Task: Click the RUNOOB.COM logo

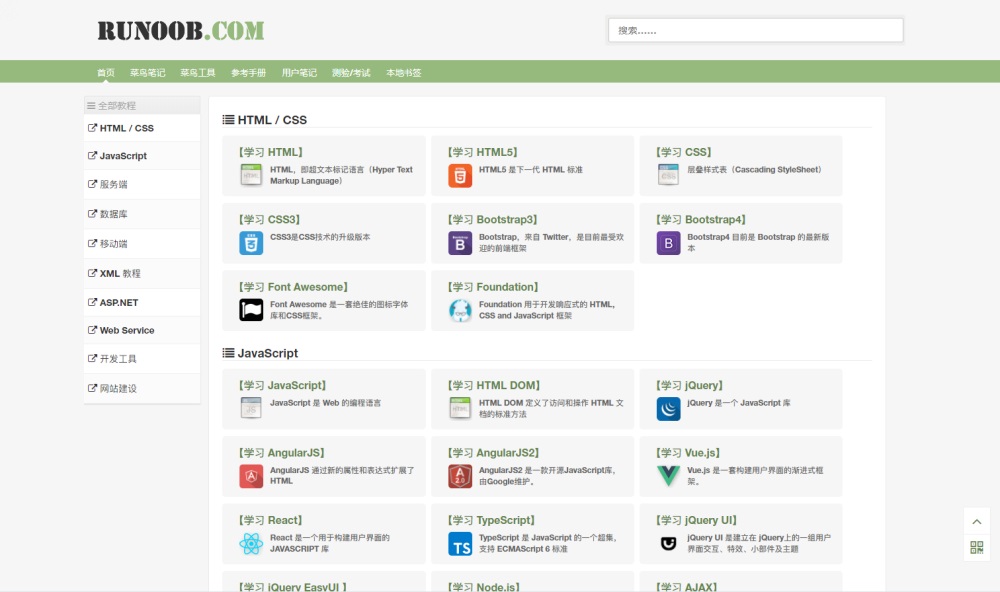Action: [180, 31]
